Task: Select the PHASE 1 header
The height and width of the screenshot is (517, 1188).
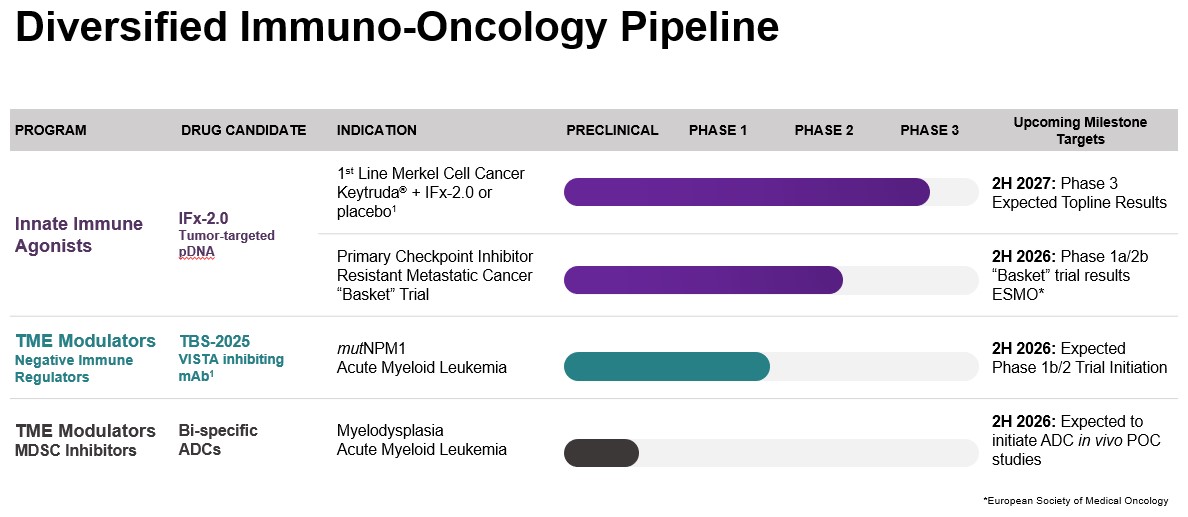Action: [x=718, y=130]
